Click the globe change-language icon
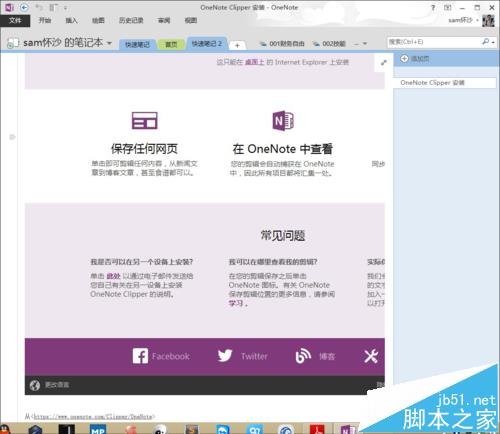Viewport: 500px width, 434px height. [x=35, y=385]
